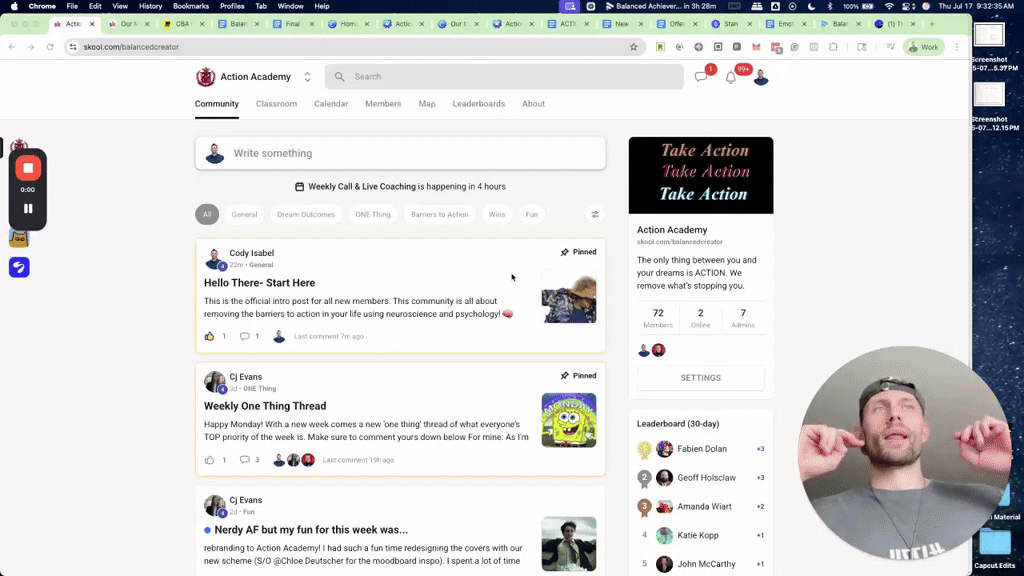Open the Apple menu
Screen dimensions: 1024x576
(x=14, y=6)
